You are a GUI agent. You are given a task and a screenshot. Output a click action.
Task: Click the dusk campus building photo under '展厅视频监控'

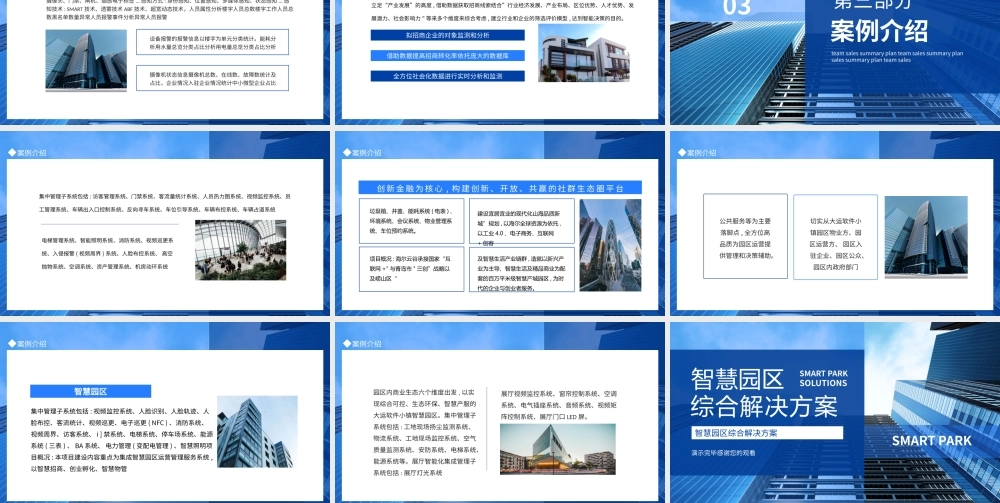557,449
